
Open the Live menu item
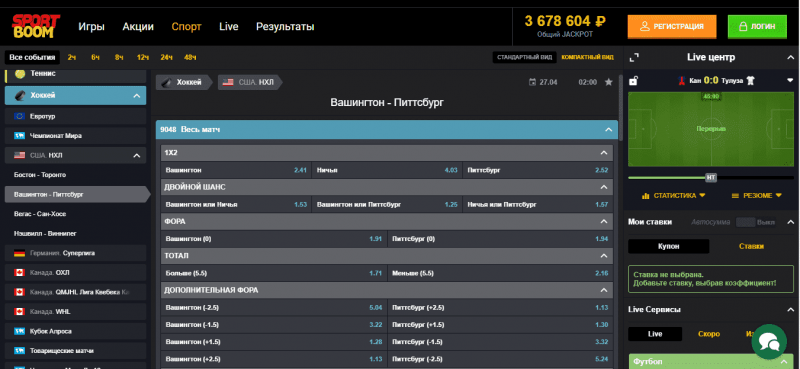point(229,27)
